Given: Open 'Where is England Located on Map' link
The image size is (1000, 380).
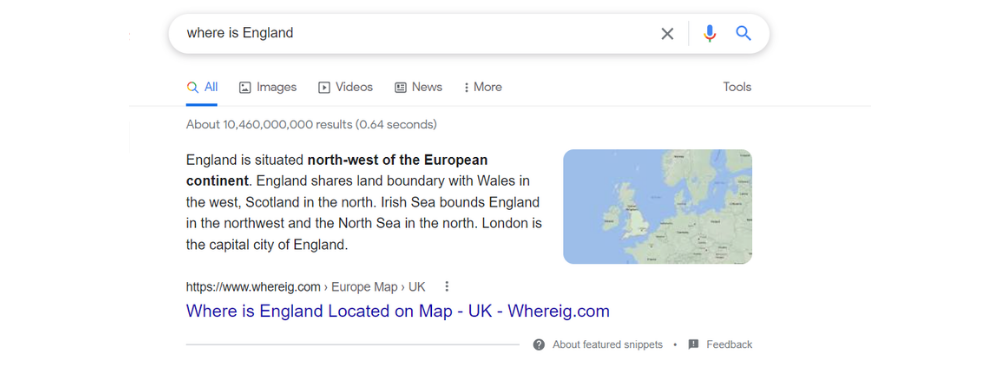Looking at the screenshot, I should (398, 311).
